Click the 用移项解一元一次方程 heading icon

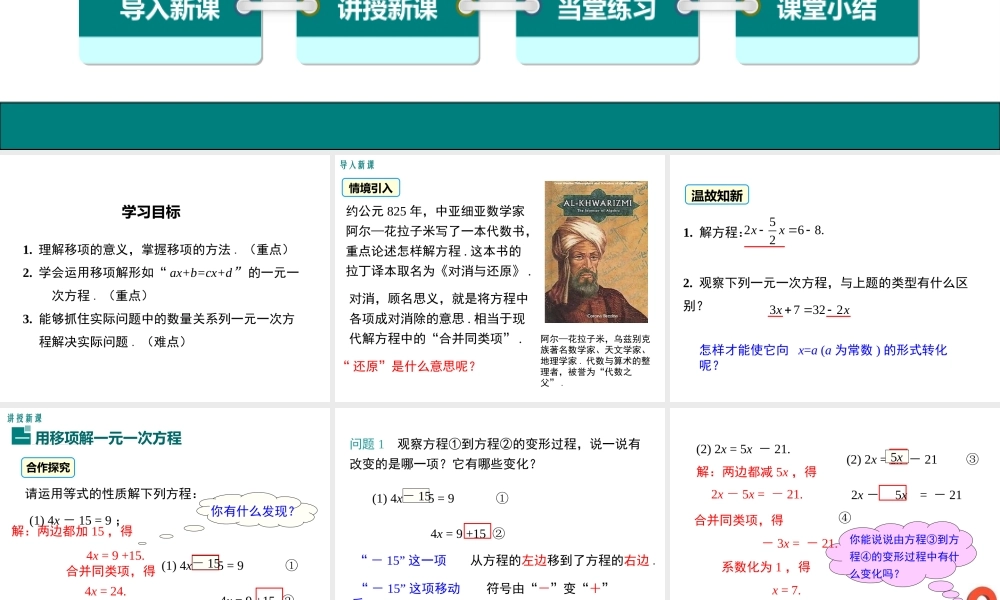20,436
